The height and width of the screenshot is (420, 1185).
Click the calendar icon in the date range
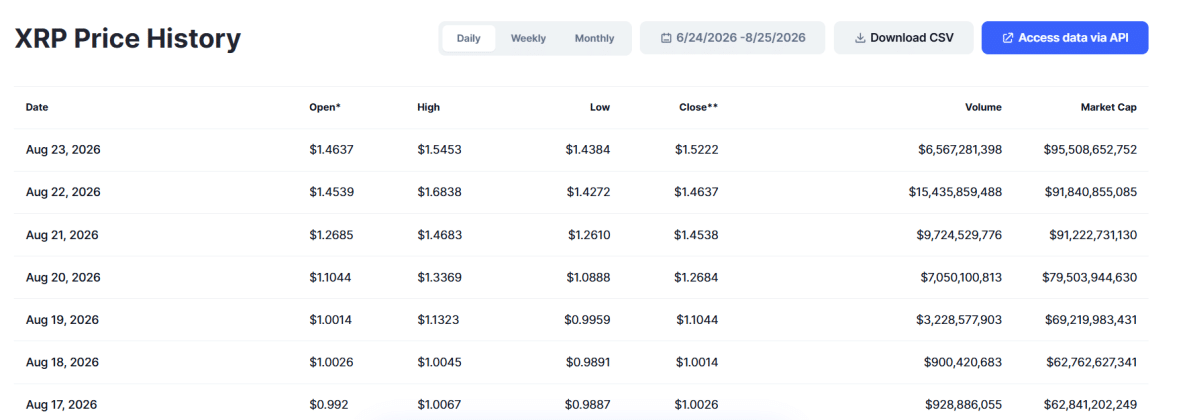coord(666,38)
